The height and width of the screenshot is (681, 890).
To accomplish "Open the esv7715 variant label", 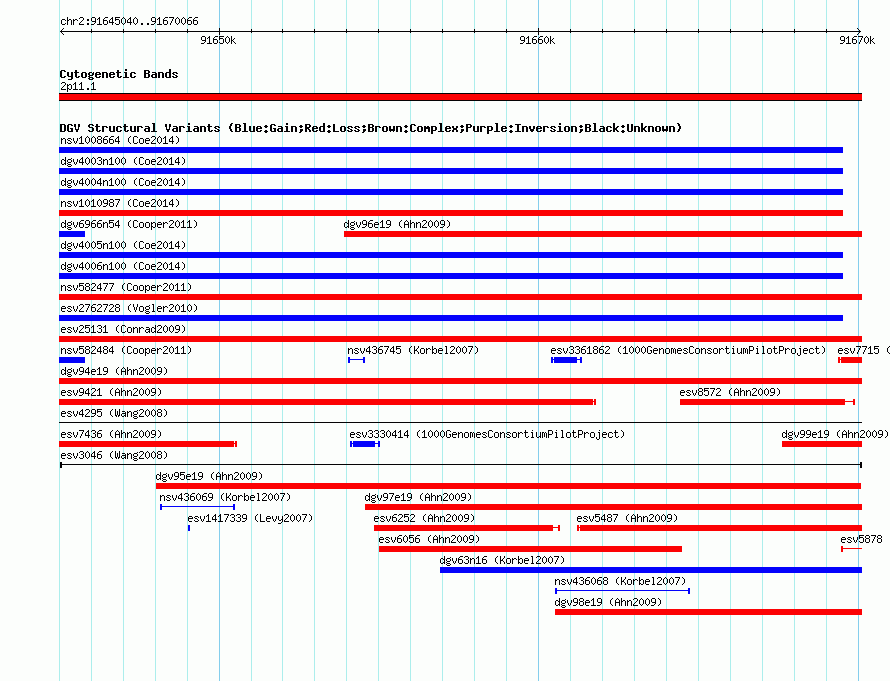I will 858,350.
